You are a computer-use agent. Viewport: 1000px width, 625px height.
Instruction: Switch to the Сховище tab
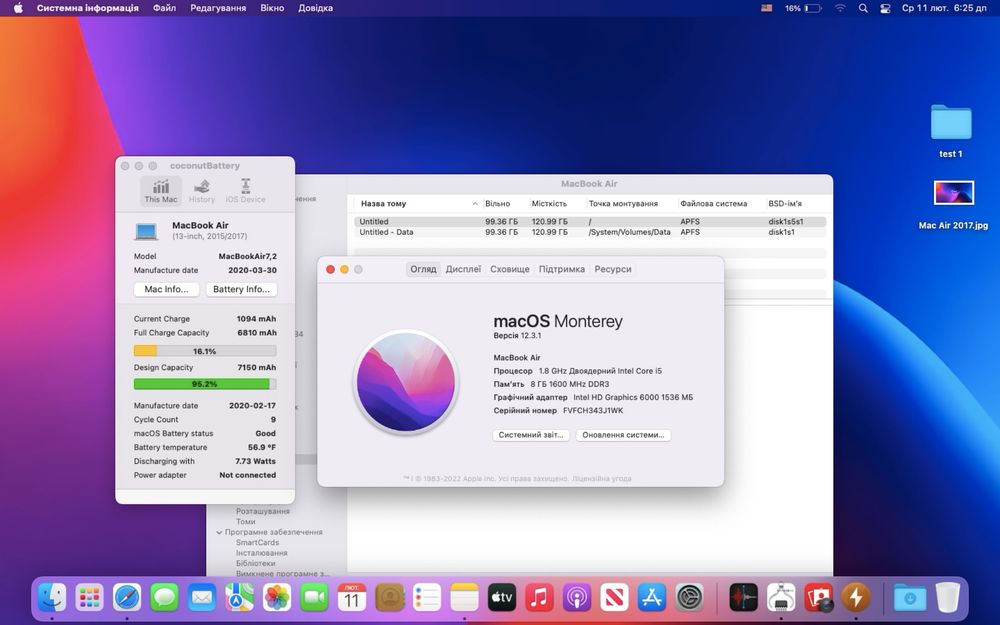[510, 269]
